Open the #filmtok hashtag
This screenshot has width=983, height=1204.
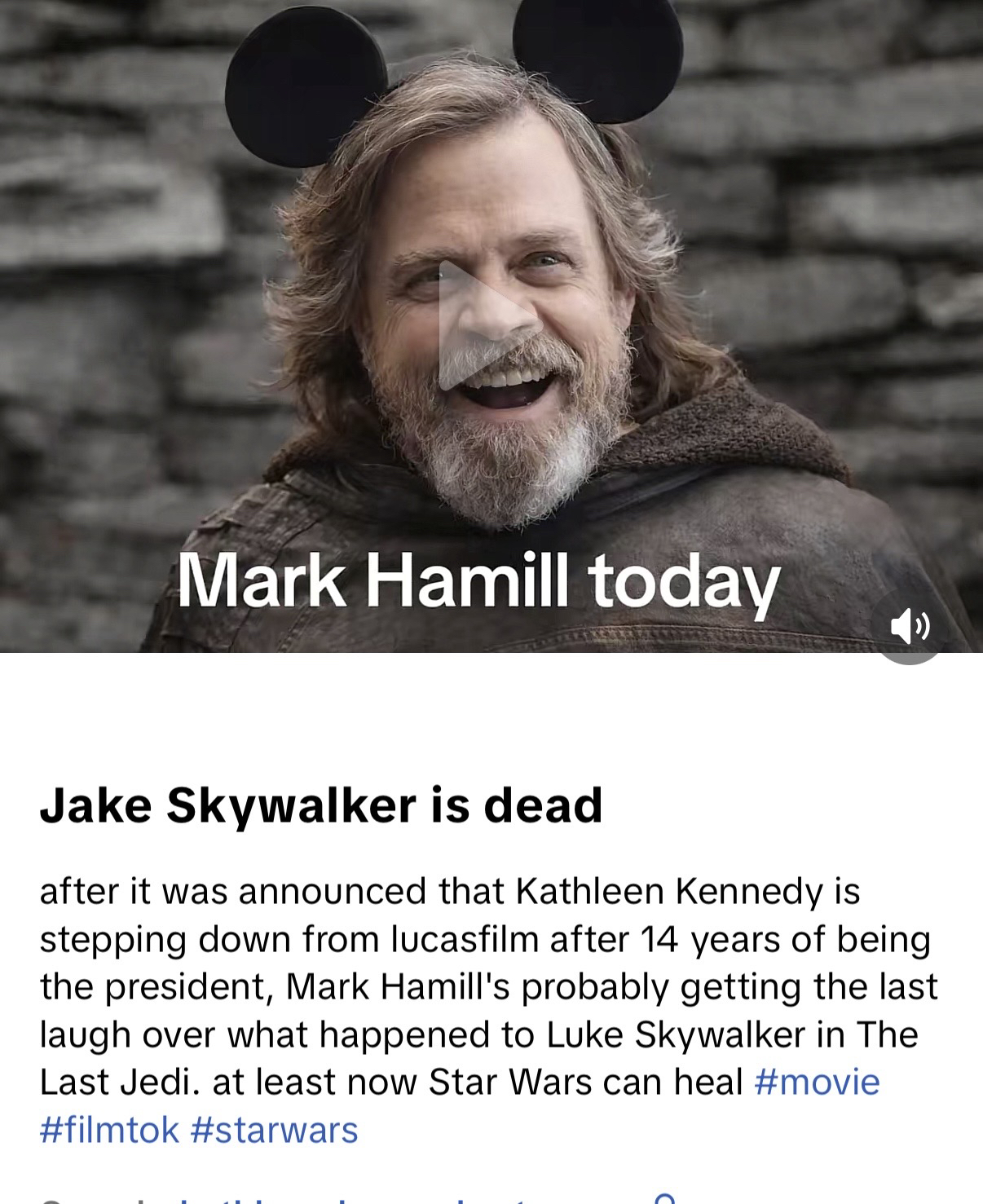click(109, 1131)
